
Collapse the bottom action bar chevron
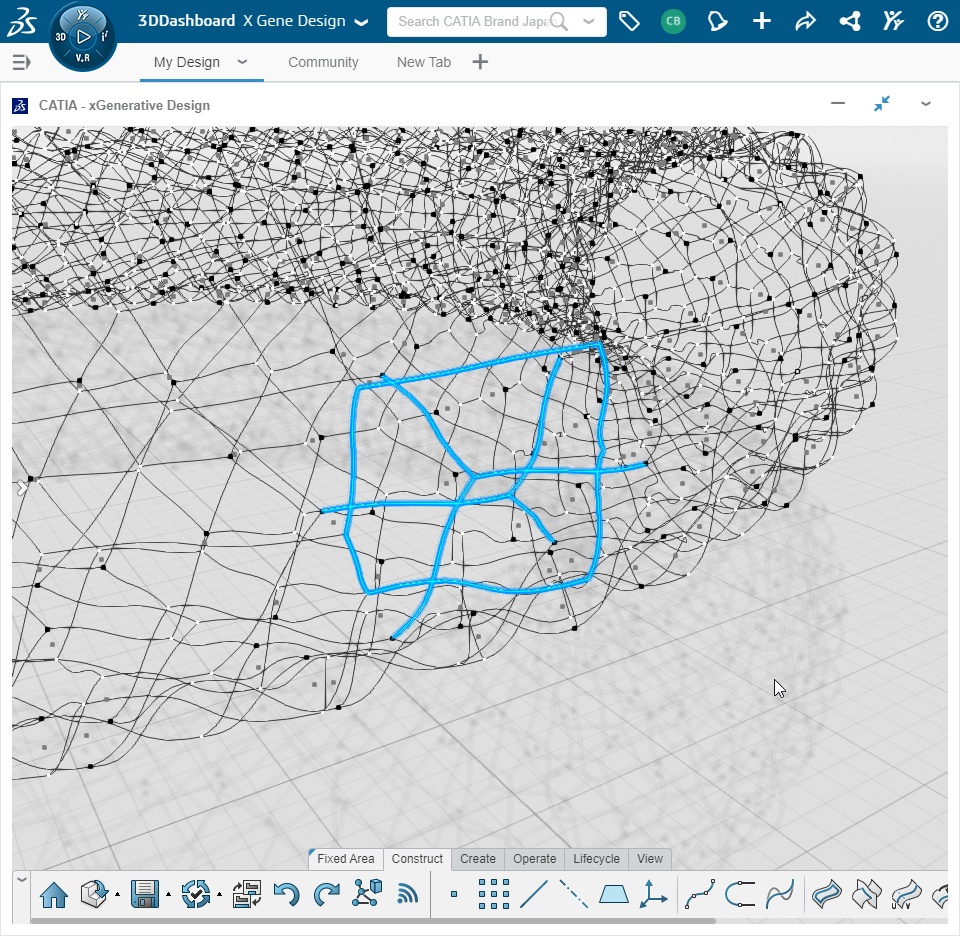click(21, 880)
